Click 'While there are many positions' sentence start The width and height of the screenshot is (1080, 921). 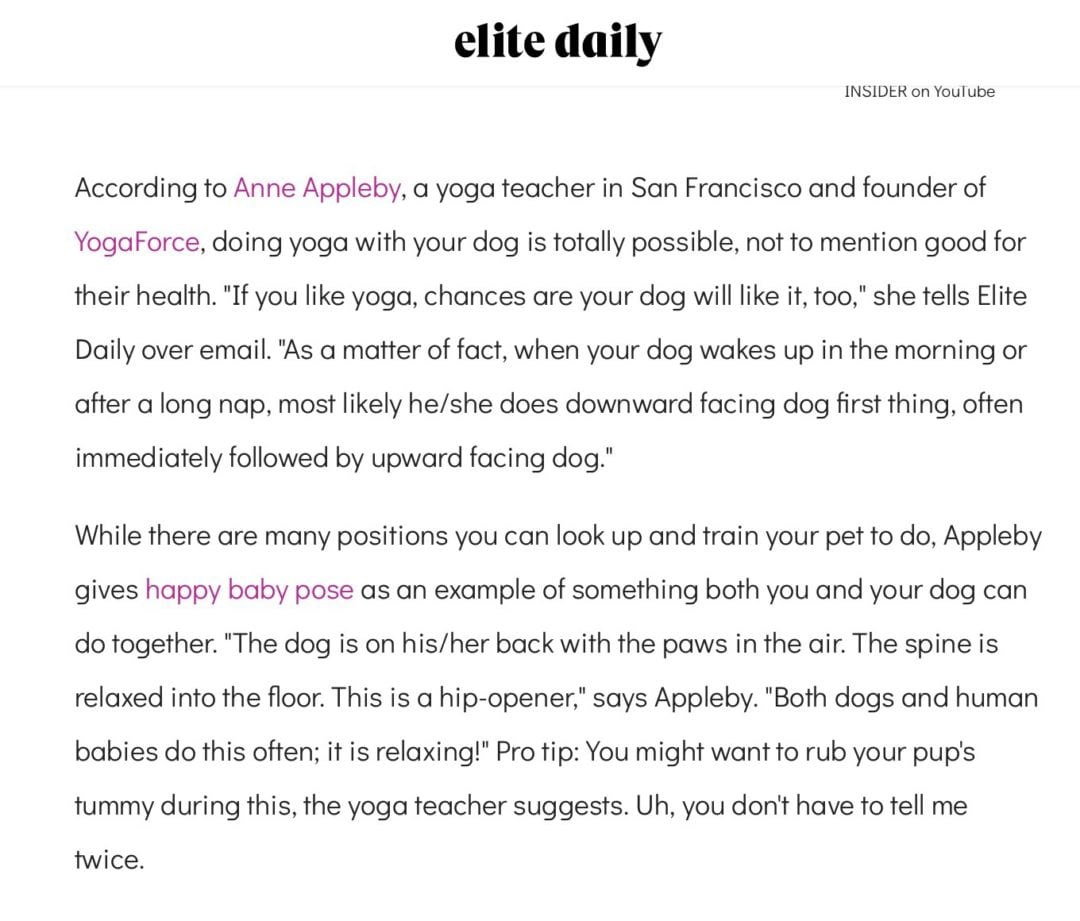(x=261, y=536)
